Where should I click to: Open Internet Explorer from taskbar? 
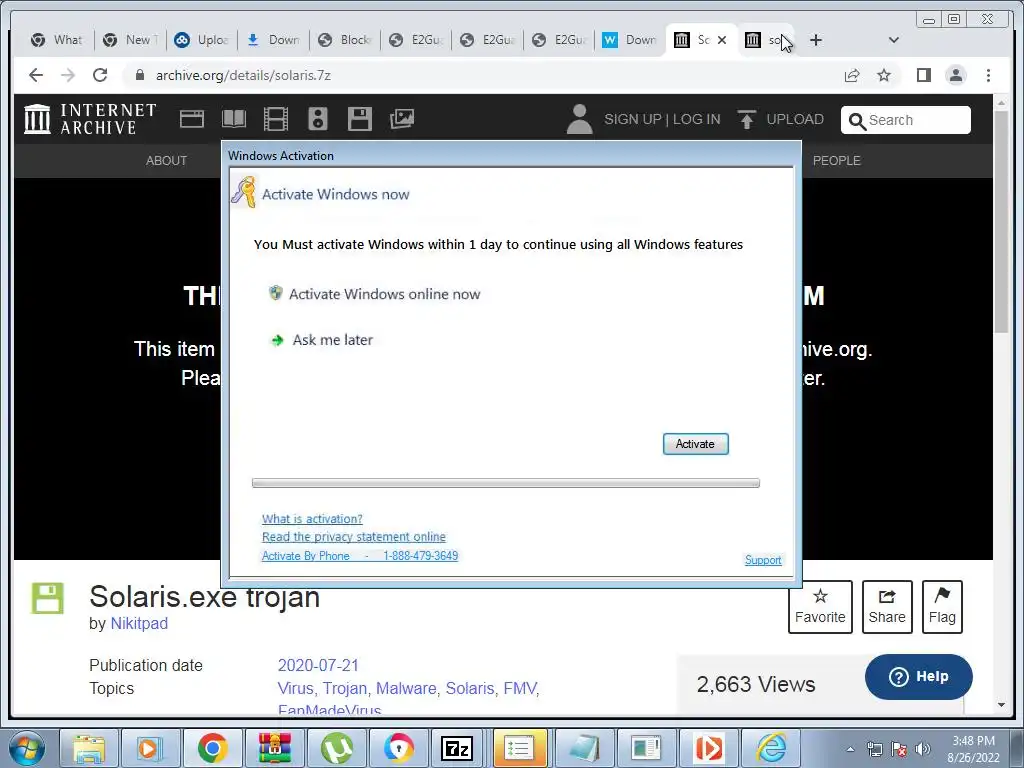(x=771, y=748)
